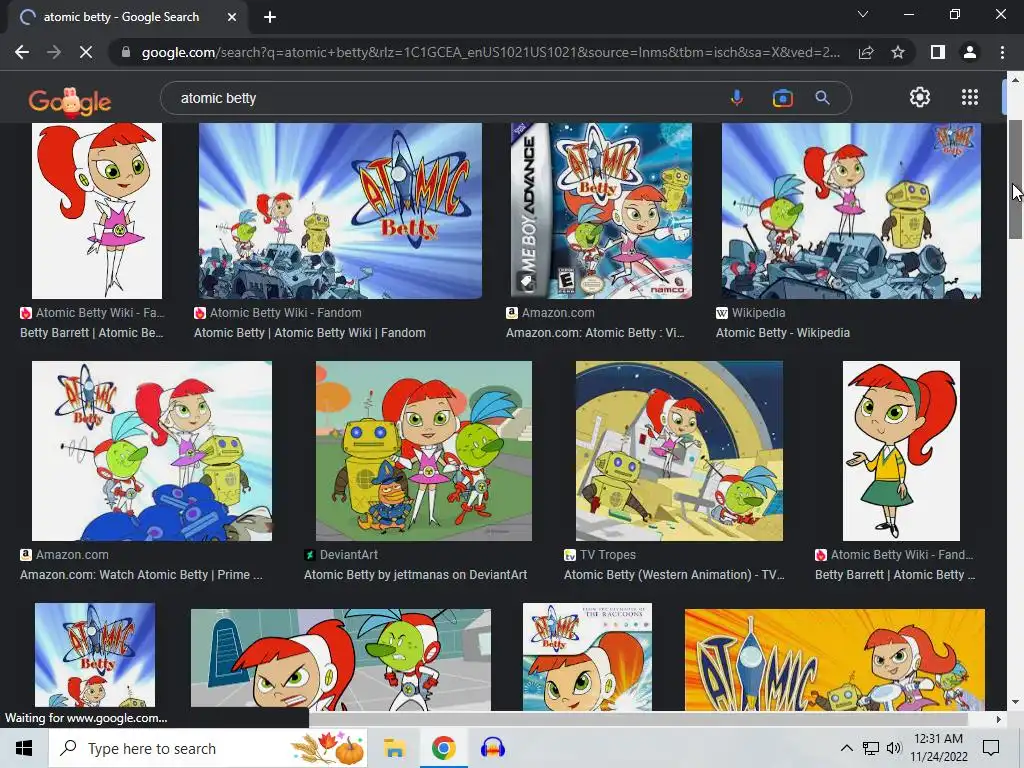Click the share page icon in the address bar
The image size is (1024, 768).
866,52
